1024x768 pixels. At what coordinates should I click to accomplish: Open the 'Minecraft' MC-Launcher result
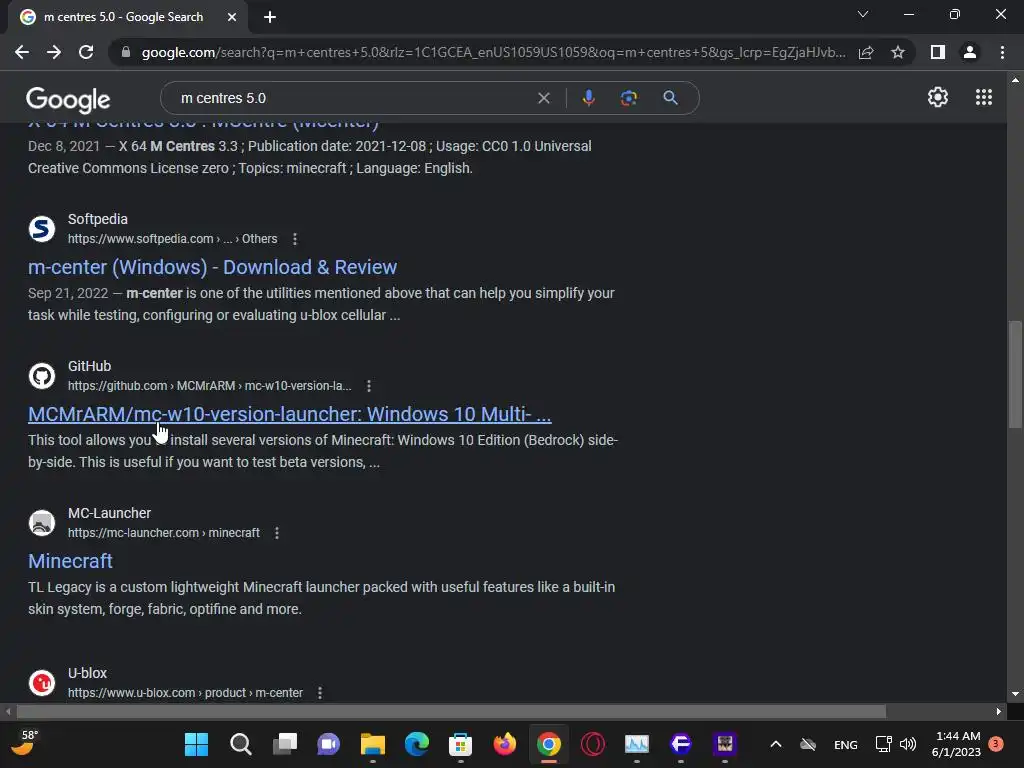point(70,561)
